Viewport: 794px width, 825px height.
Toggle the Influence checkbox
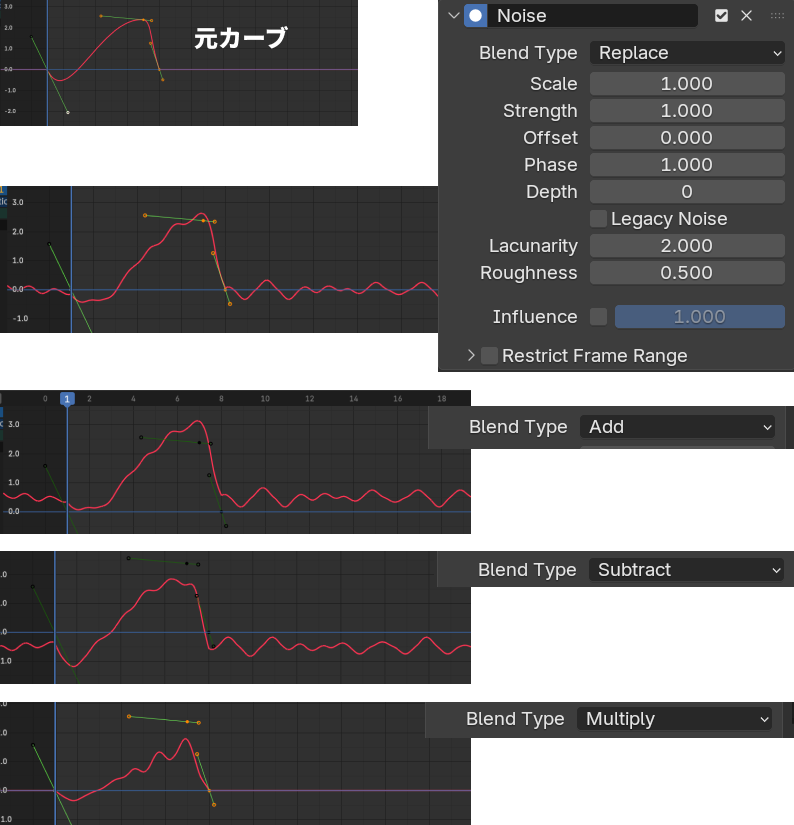tap(598, 316)
